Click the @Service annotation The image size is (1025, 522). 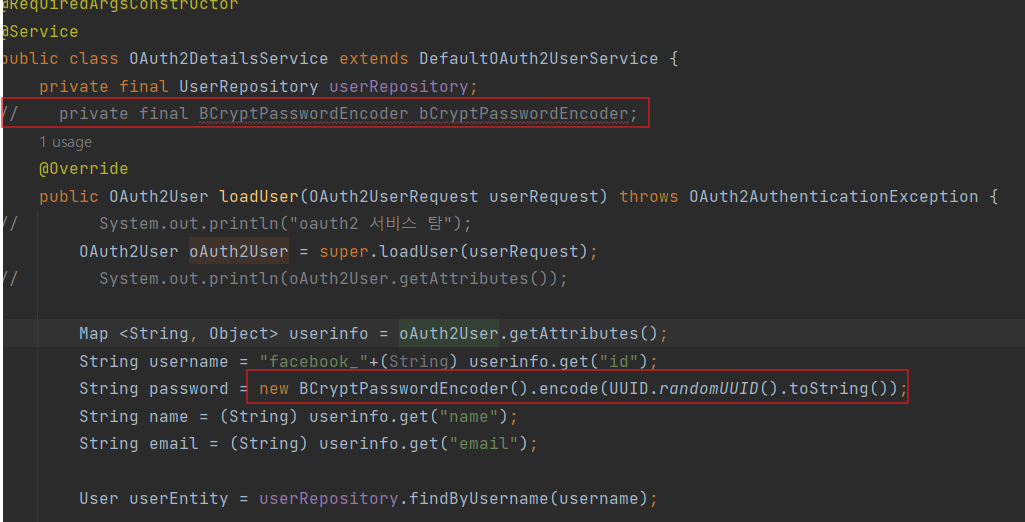[x=39, y=31]
